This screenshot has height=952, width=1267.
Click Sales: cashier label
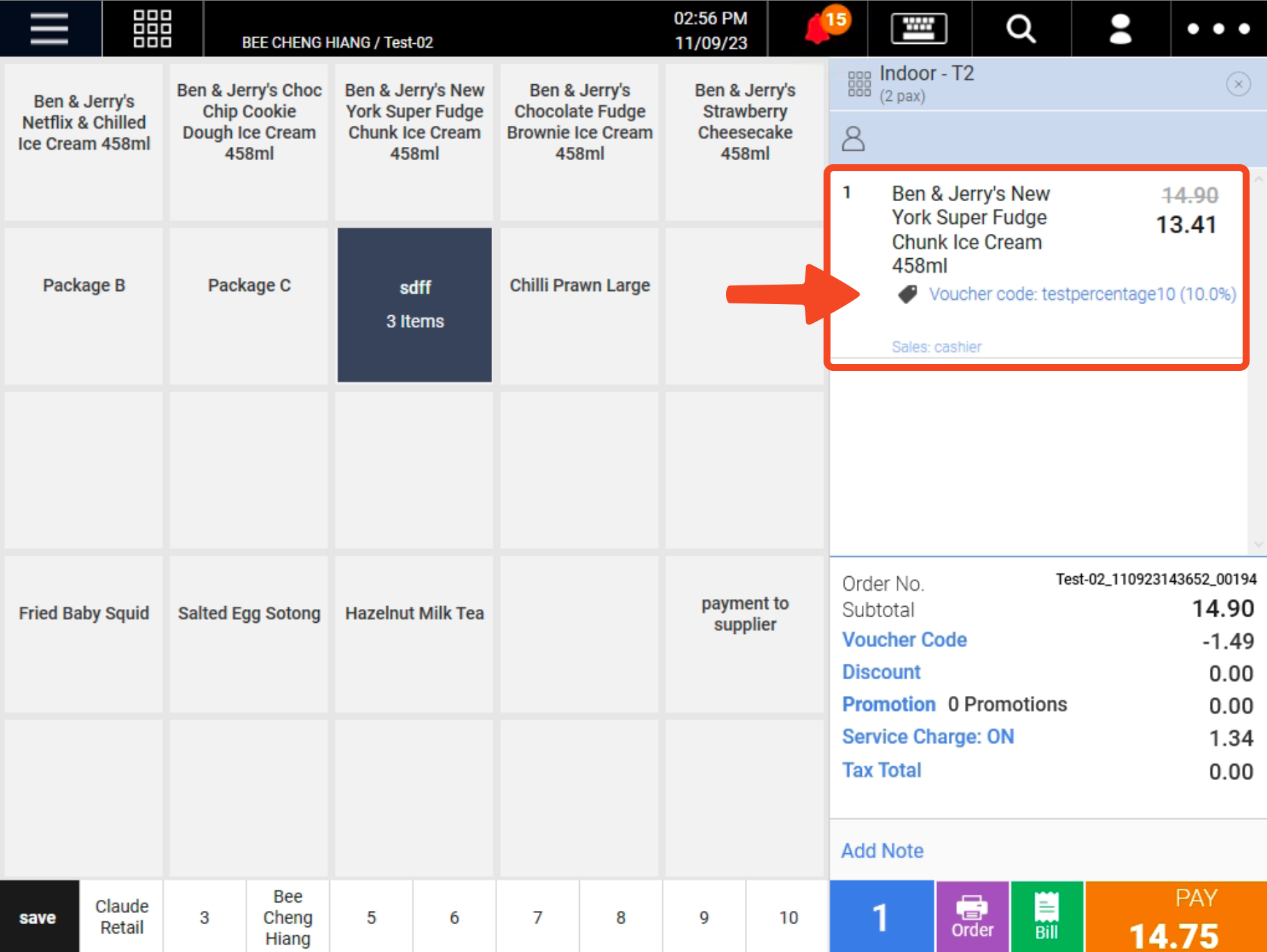coord(936,347)
